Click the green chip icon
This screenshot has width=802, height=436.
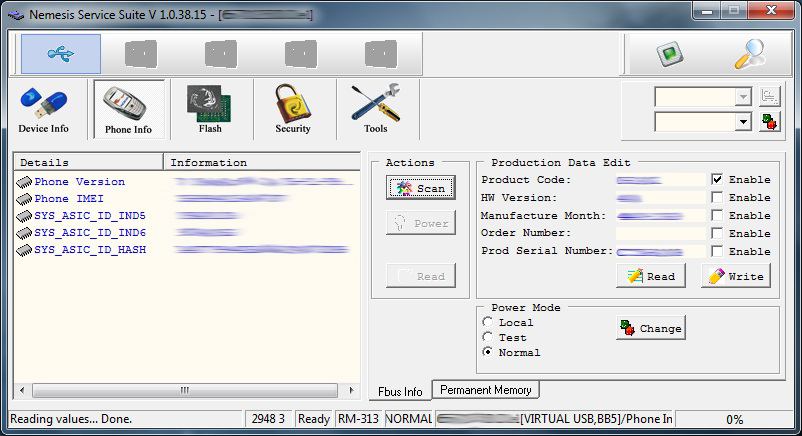(670, 54)
